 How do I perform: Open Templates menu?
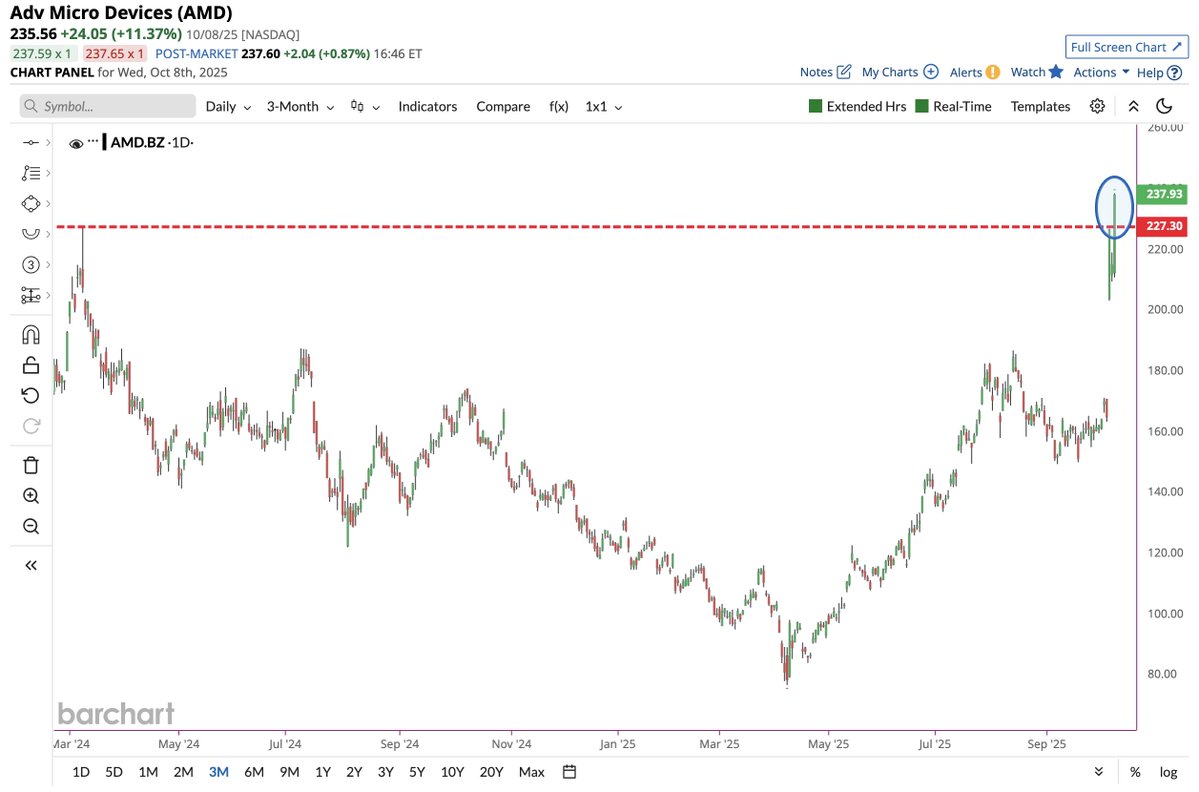1040,106
